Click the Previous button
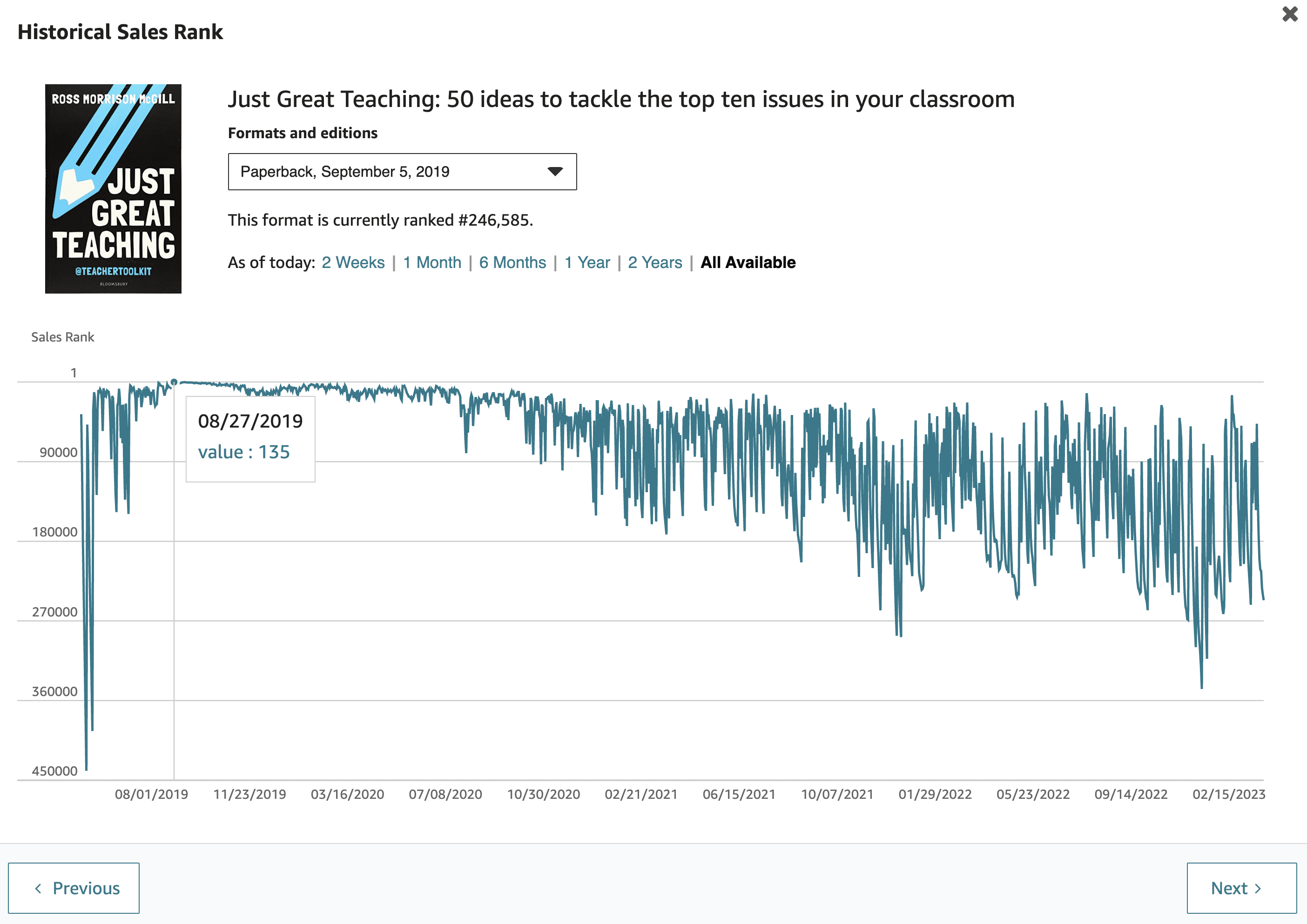Screen dimensions: 1307x924 [74, 888]
